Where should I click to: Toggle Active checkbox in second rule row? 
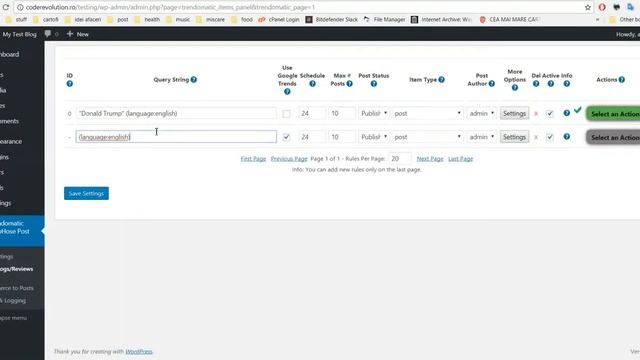click(550, 137)
